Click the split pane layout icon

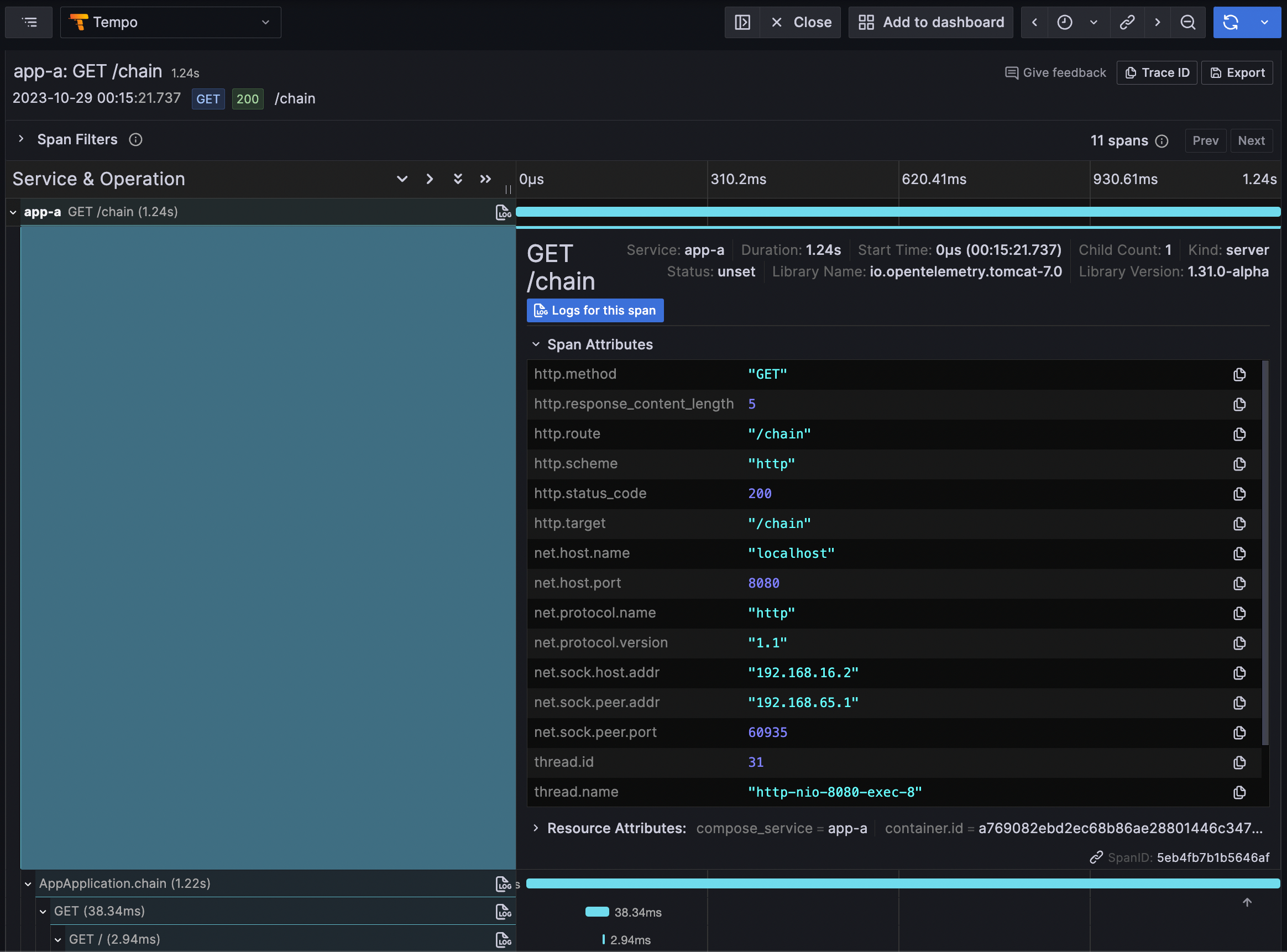point(742,23)
